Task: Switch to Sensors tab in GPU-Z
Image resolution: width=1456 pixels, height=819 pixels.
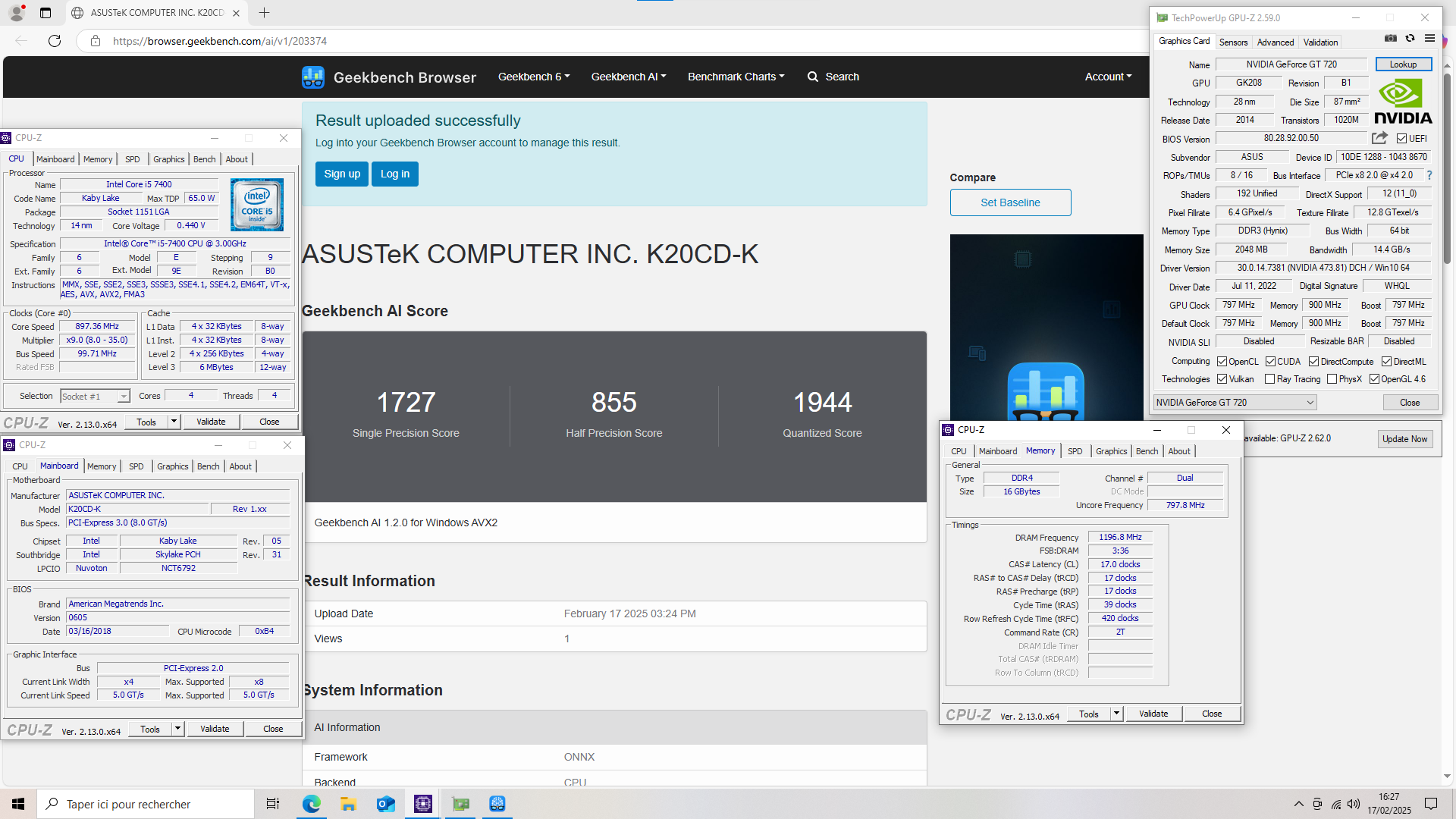Action: pyautogui.click(x=1233, y=42)
